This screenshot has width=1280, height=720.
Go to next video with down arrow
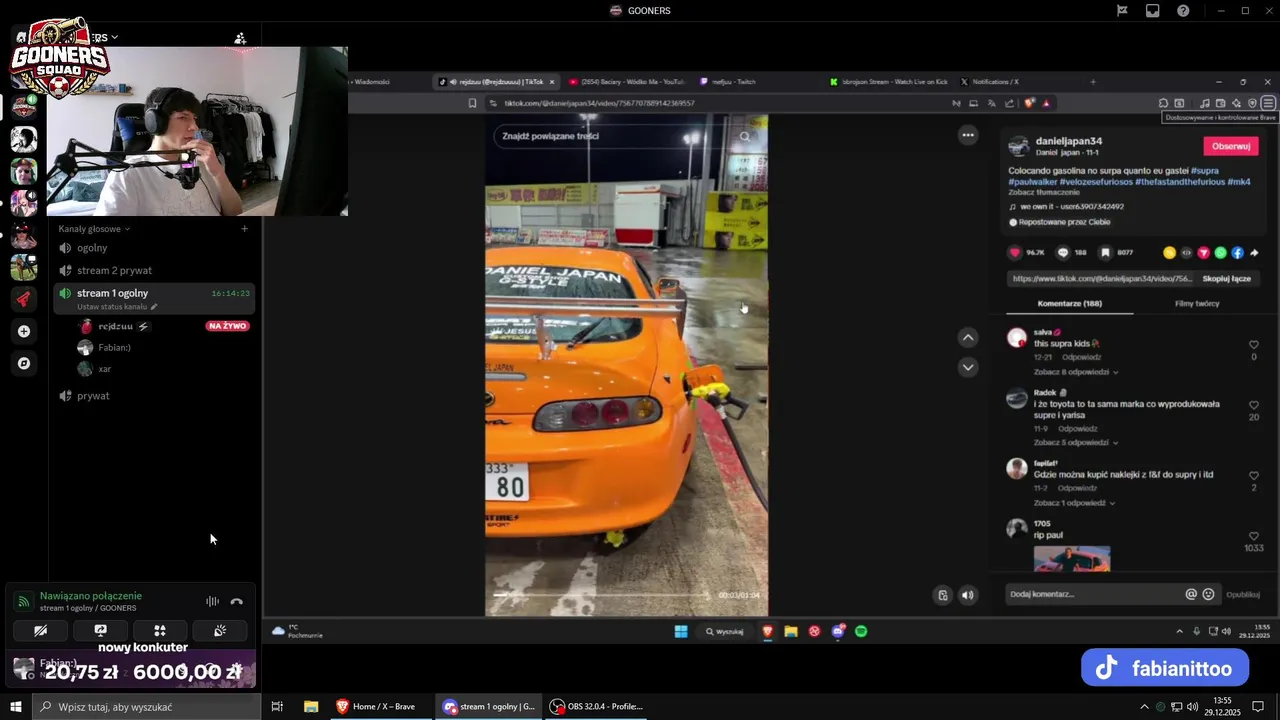click(967, 367)
